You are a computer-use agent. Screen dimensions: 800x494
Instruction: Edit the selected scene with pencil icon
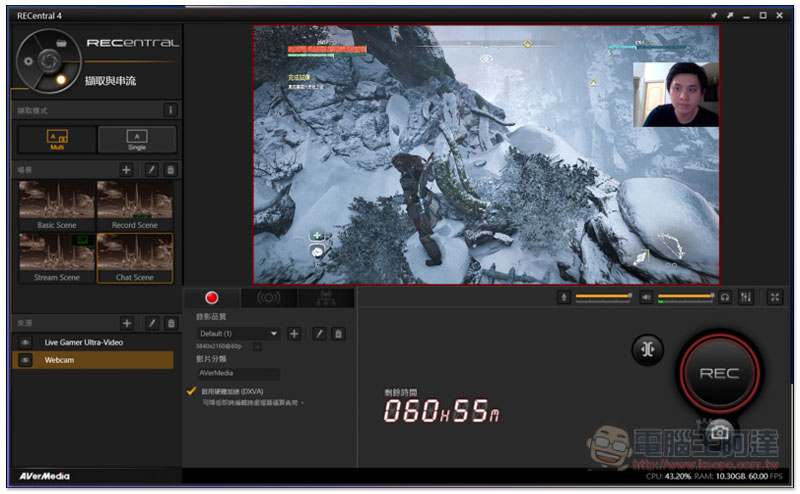pyautogui.click(x=152, y=169)
